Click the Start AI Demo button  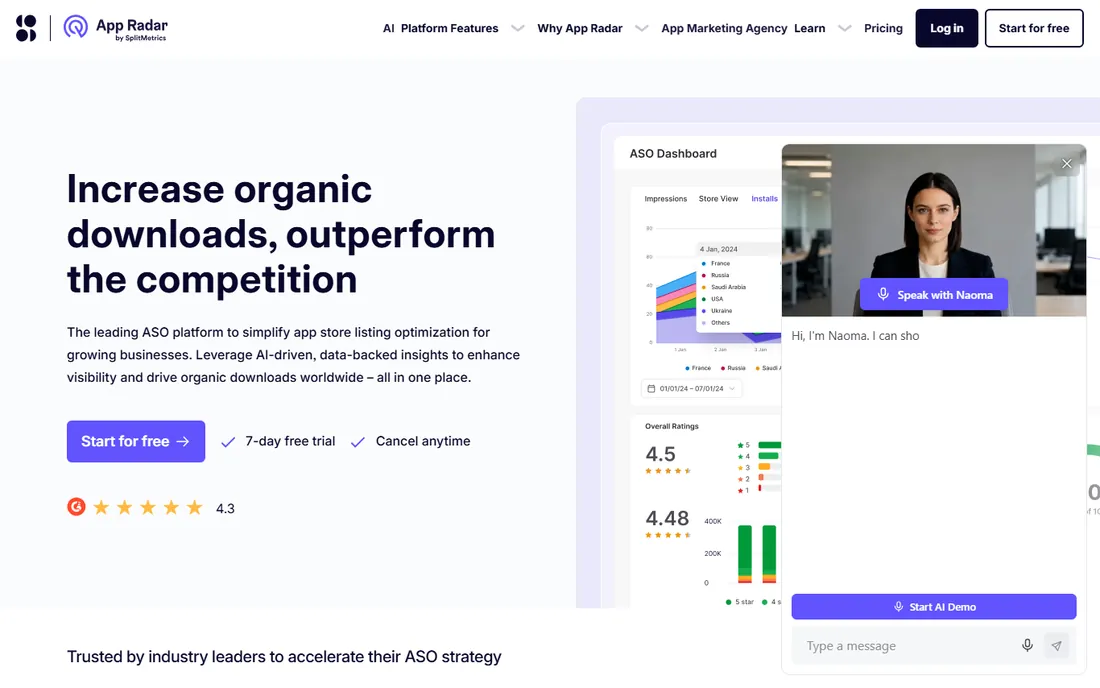(x=934, y=607)
